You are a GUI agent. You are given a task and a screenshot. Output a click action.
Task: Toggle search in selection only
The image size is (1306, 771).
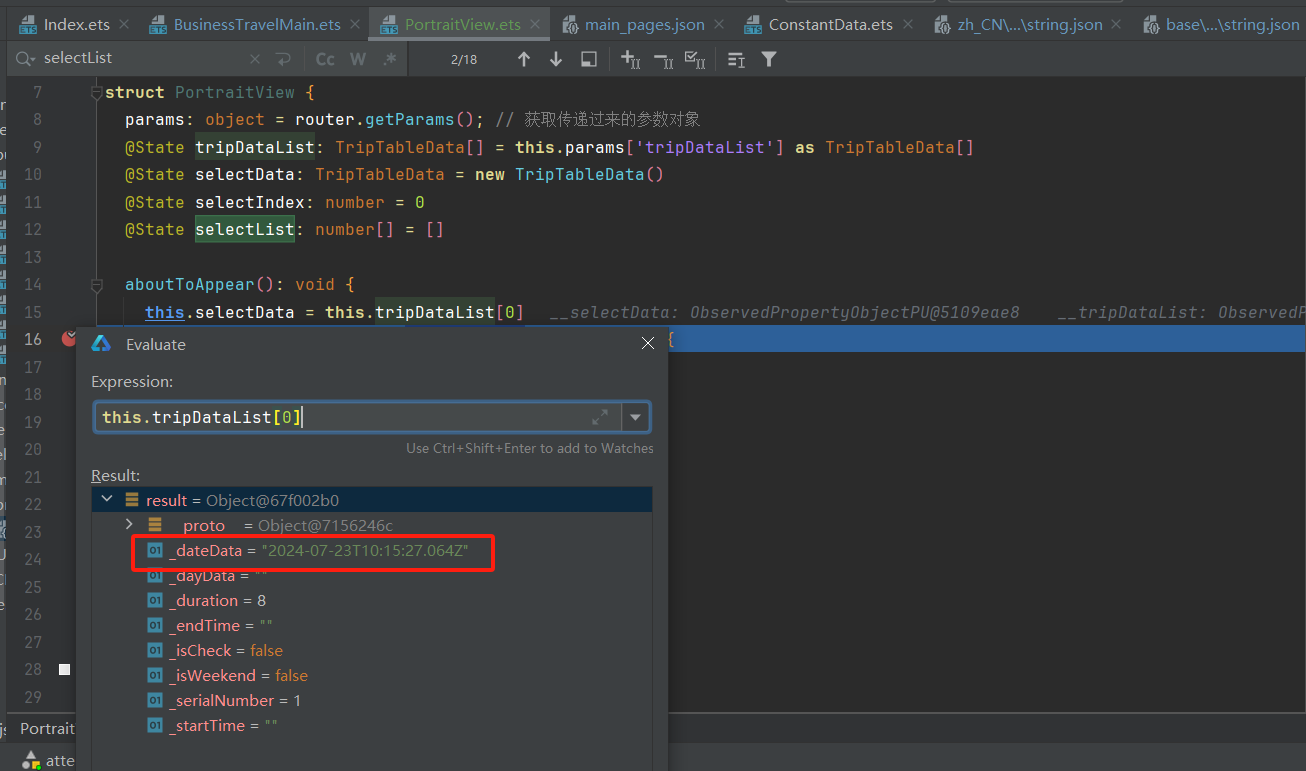[x=589, y=60]
